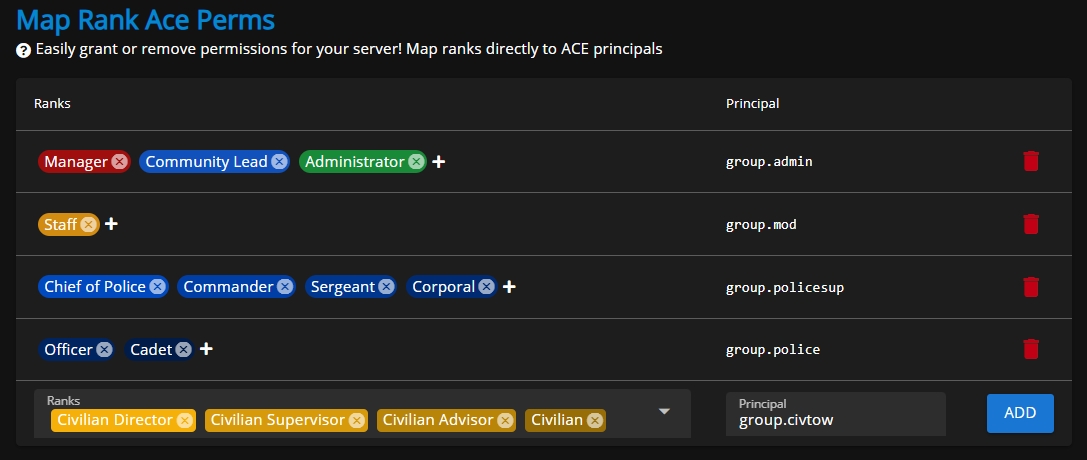The height and width of the screenshot is (460, 1087).
Task: Remove the Staff rank chip
Action: click(88, 225)
